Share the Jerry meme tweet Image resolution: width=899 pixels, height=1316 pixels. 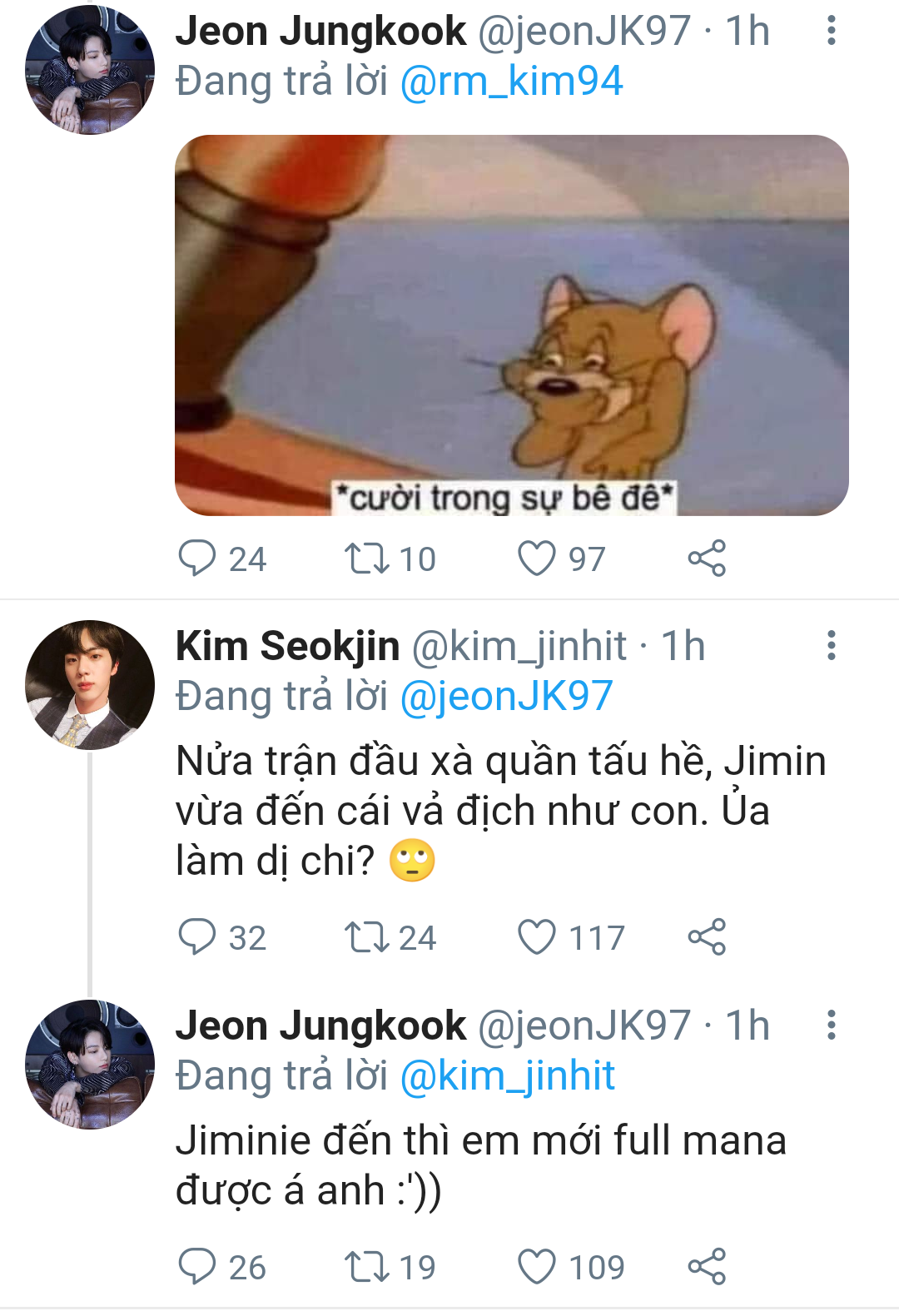(707, 558)
